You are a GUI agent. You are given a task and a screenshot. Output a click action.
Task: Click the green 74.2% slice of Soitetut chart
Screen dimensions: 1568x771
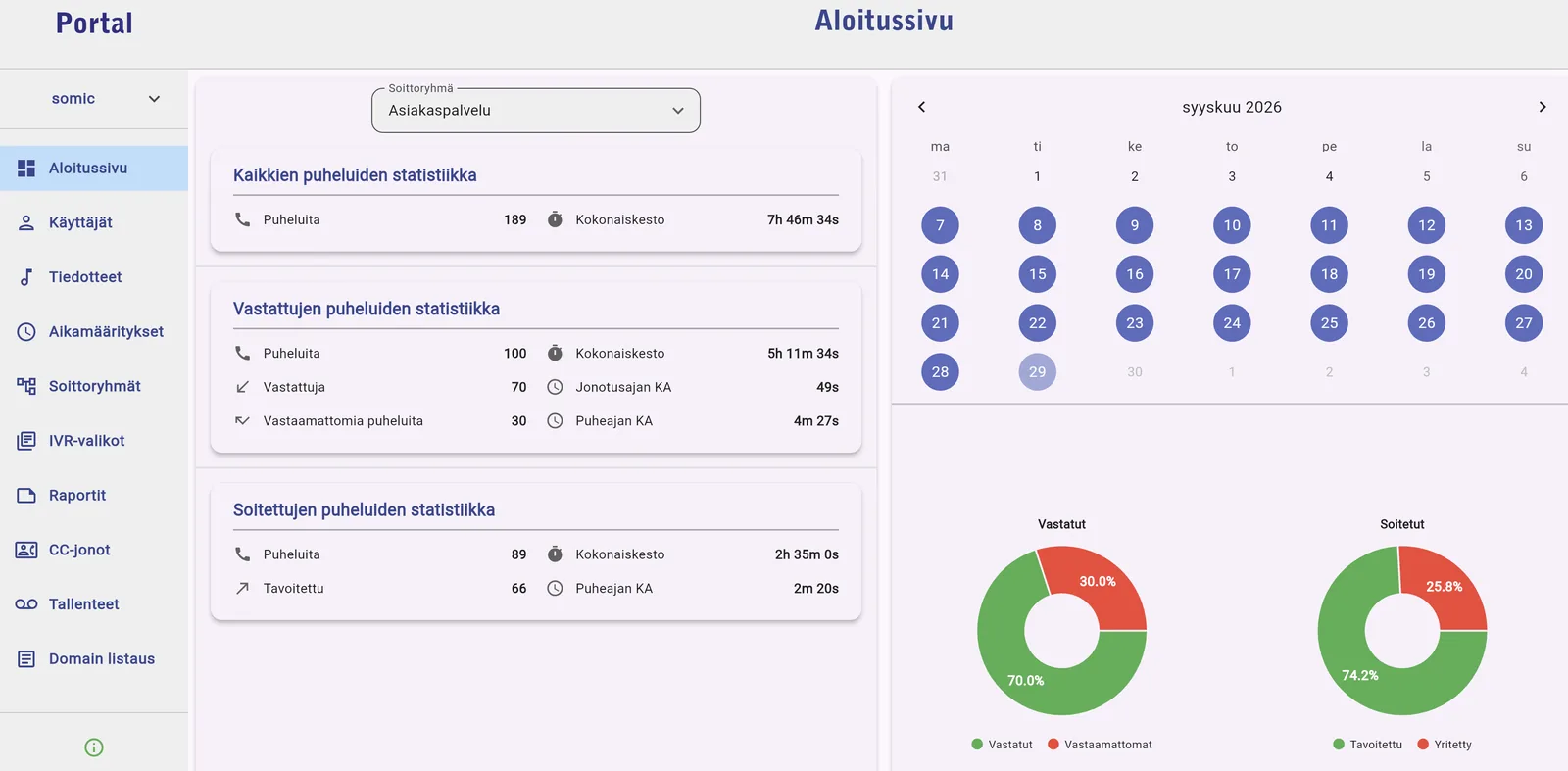point(1360,676)
